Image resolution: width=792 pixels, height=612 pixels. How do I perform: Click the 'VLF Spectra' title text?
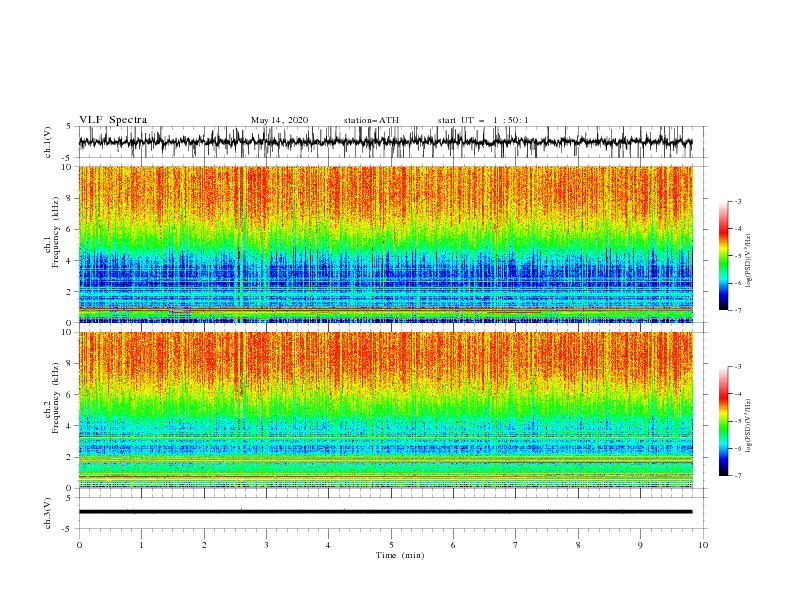point(113,120)
